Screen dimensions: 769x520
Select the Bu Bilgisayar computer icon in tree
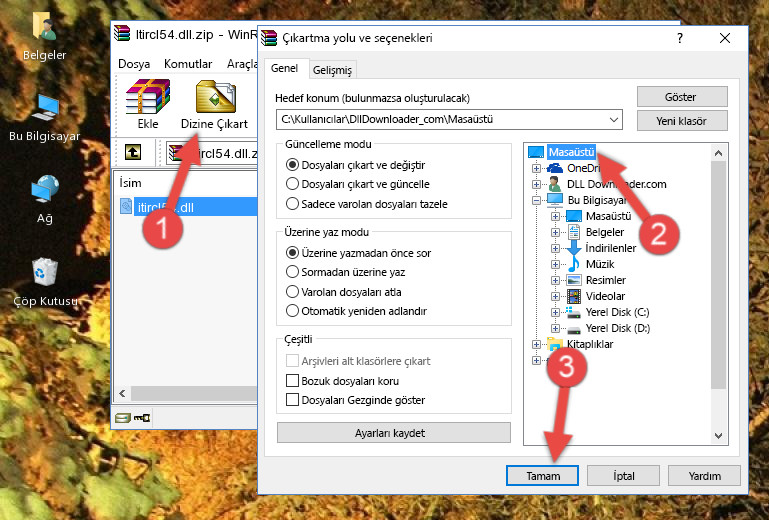click(x=555, y=200)
